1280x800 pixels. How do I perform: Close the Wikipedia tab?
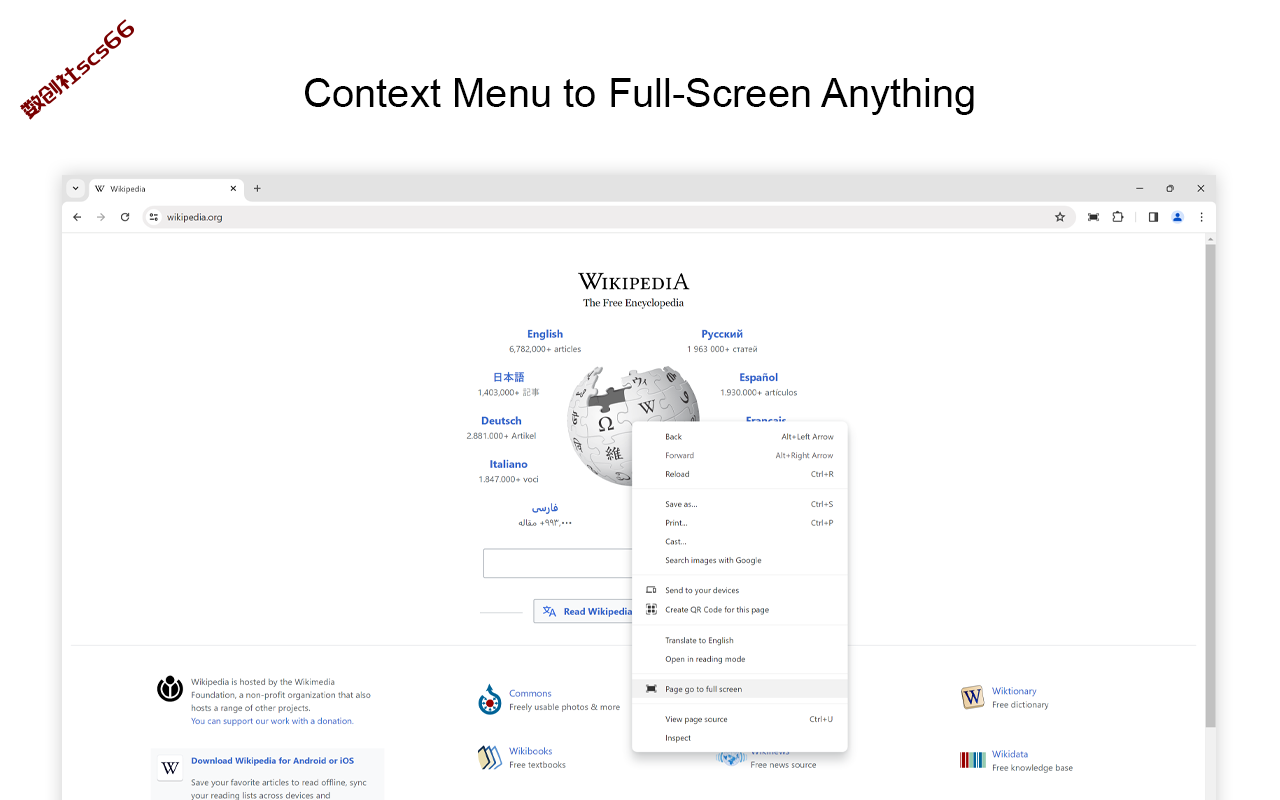(x=234, y=188)
